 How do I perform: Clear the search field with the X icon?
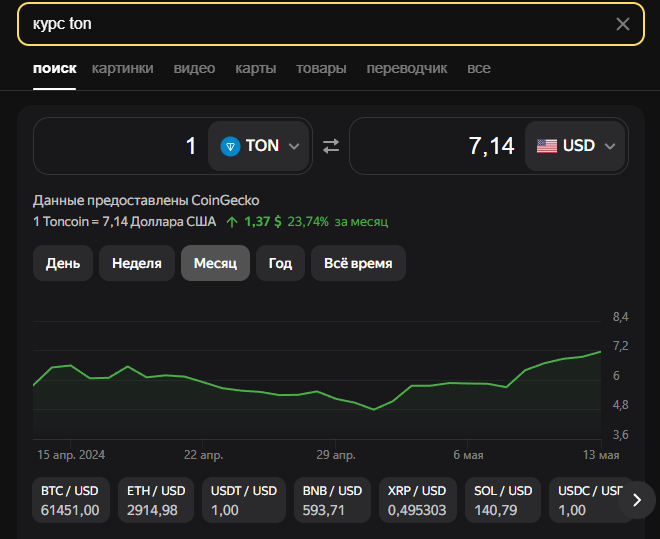[x=623, y=24]
